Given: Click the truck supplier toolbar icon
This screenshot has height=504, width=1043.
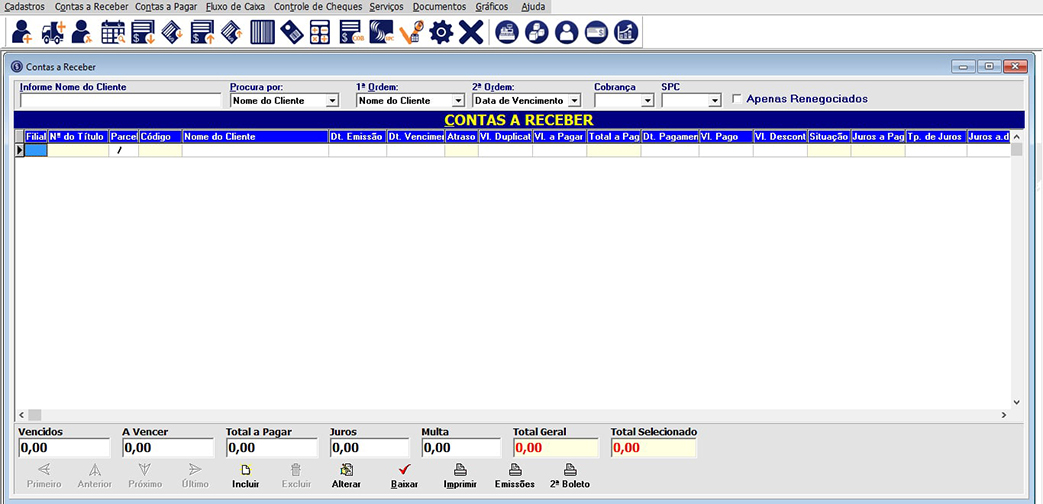Looking at the screenshot, I should (x=53, y=32).
